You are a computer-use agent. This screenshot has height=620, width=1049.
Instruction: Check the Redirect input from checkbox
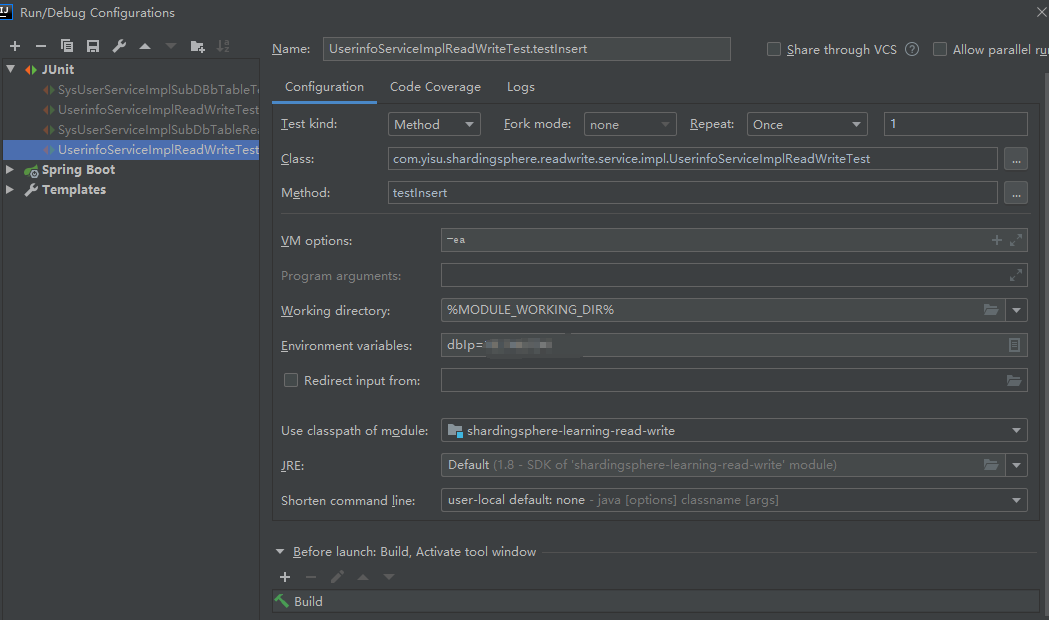pyautogui.click(x=291, y=380)
